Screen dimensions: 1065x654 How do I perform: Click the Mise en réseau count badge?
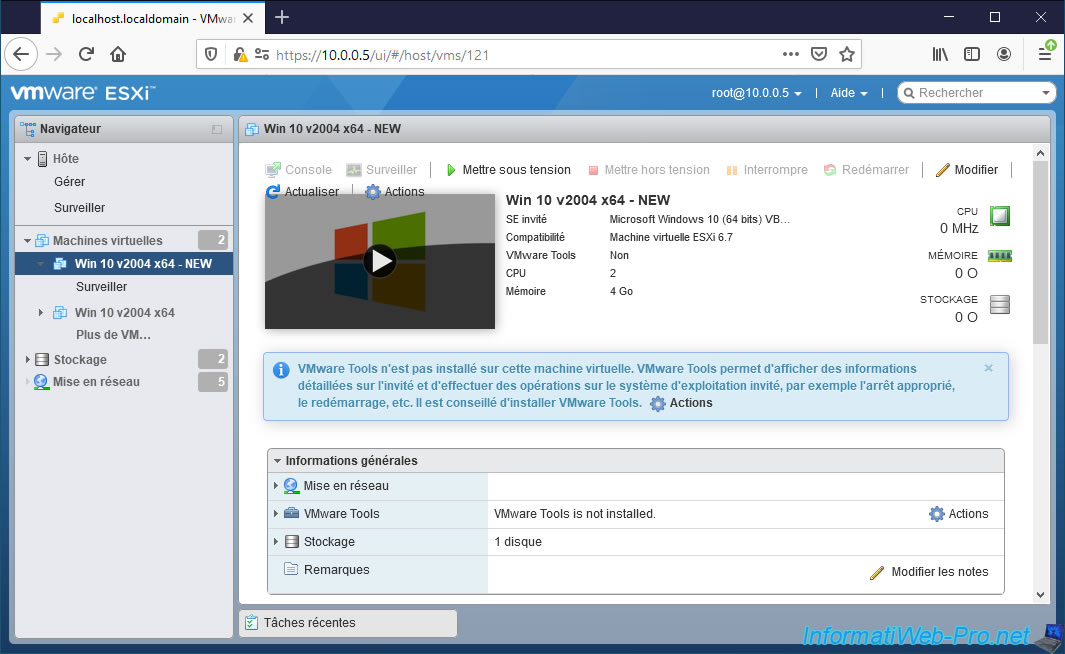(213, 382)
